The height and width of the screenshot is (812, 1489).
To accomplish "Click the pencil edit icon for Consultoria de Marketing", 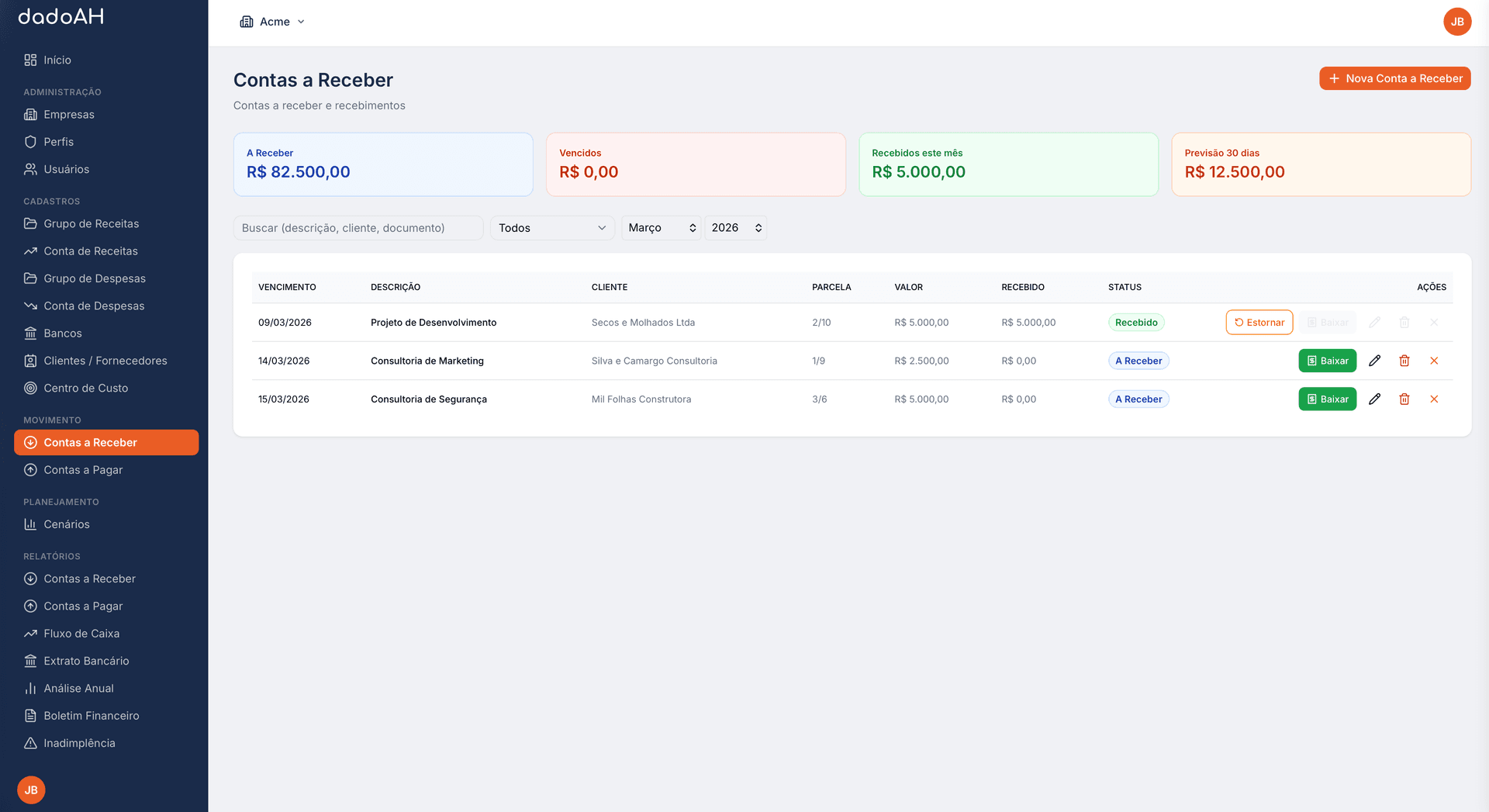I will coord(1374,361).
